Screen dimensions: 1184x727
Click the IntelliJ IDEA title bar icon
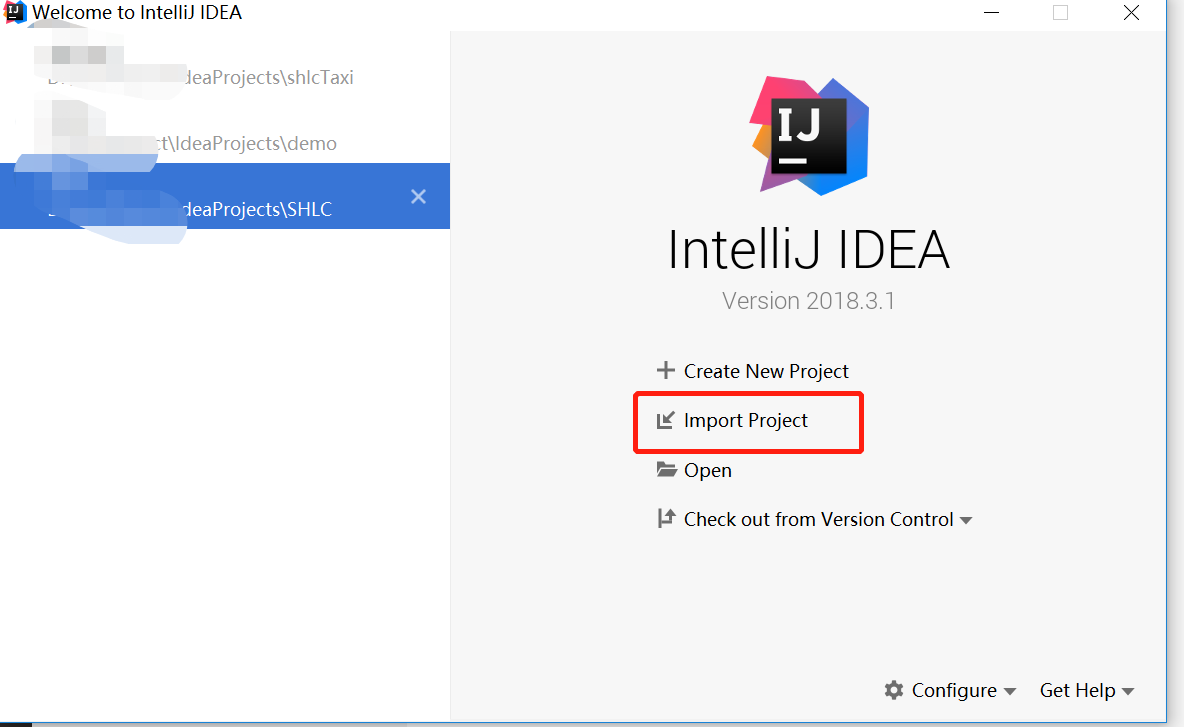click(14, 12)
